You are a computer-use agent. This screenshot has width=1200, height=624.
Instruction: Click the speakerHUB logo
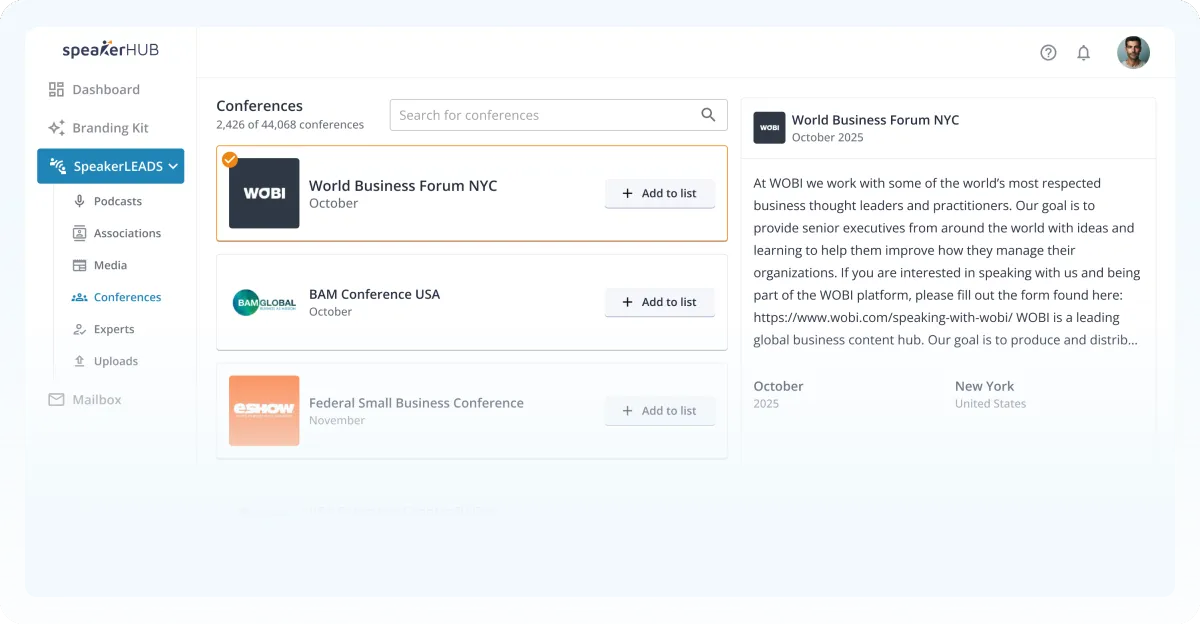[110, 50]
